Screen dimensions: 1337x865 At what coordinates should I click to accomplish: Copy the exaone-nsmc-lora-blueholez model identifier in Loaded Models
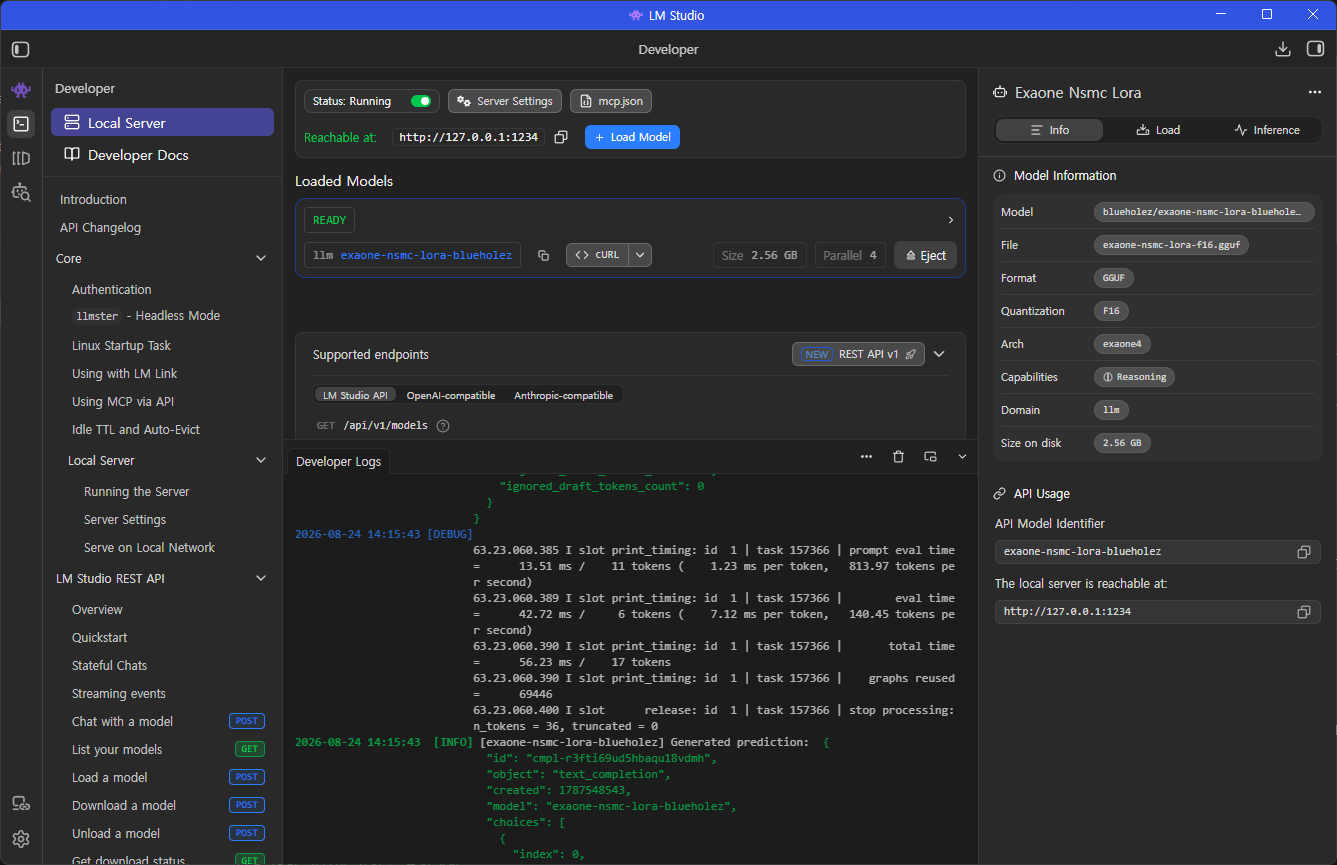coord(543,255)
